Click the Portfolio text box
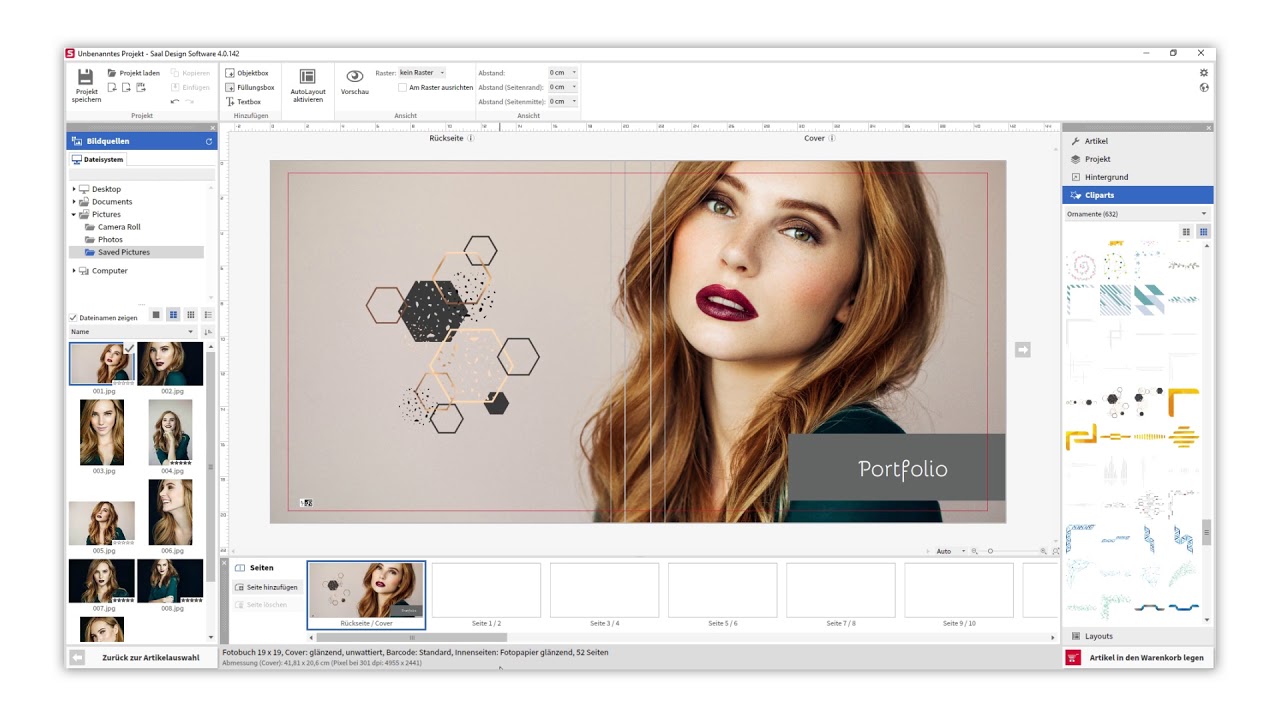1280x720 pixels. click(x=896, y=467)
